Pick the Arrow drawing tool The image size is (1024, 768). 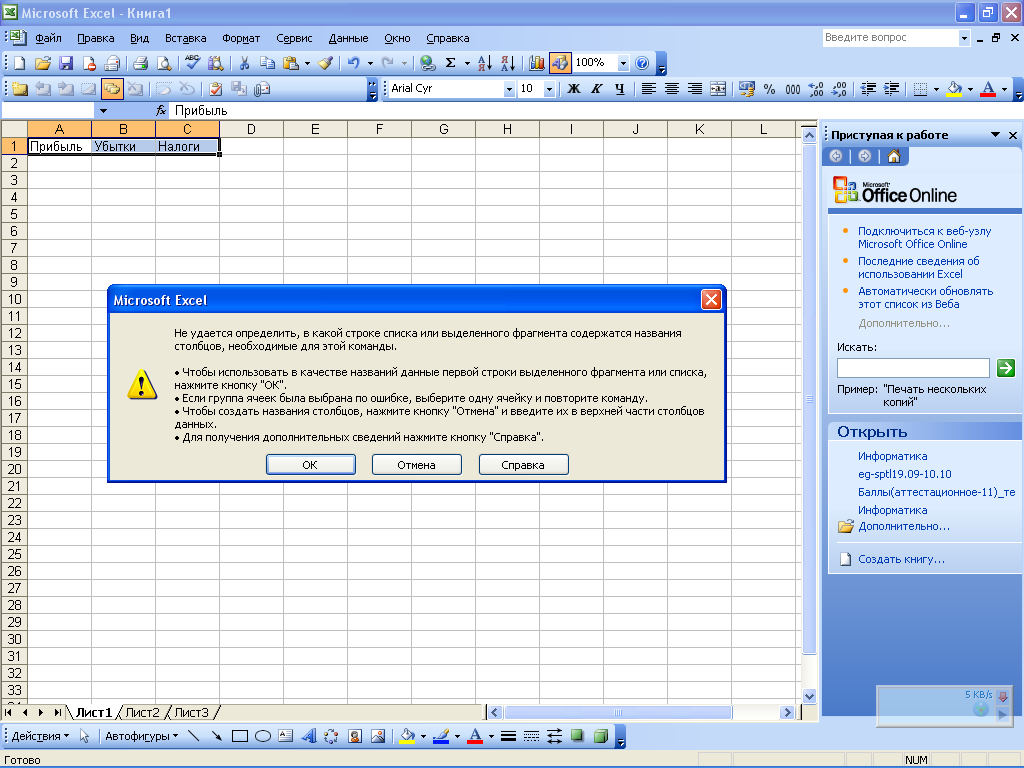click(x=216, y=736)
